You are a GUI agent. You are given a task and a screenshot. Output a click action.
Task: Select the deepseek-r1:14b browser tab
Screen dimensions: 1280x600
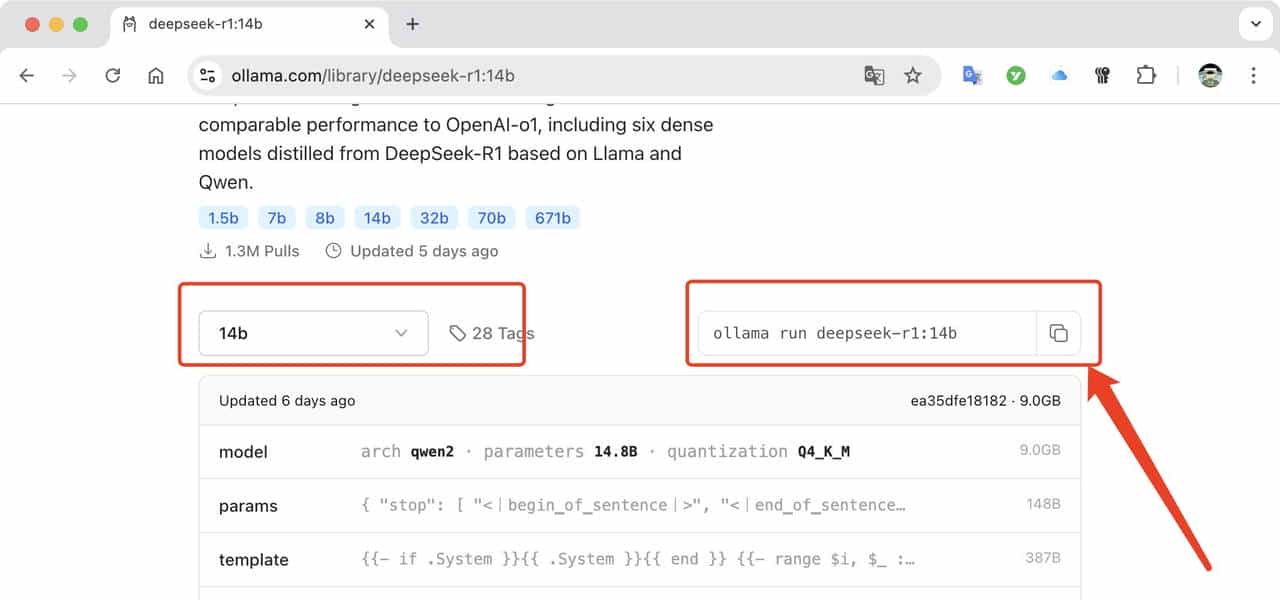pos(248,24)
